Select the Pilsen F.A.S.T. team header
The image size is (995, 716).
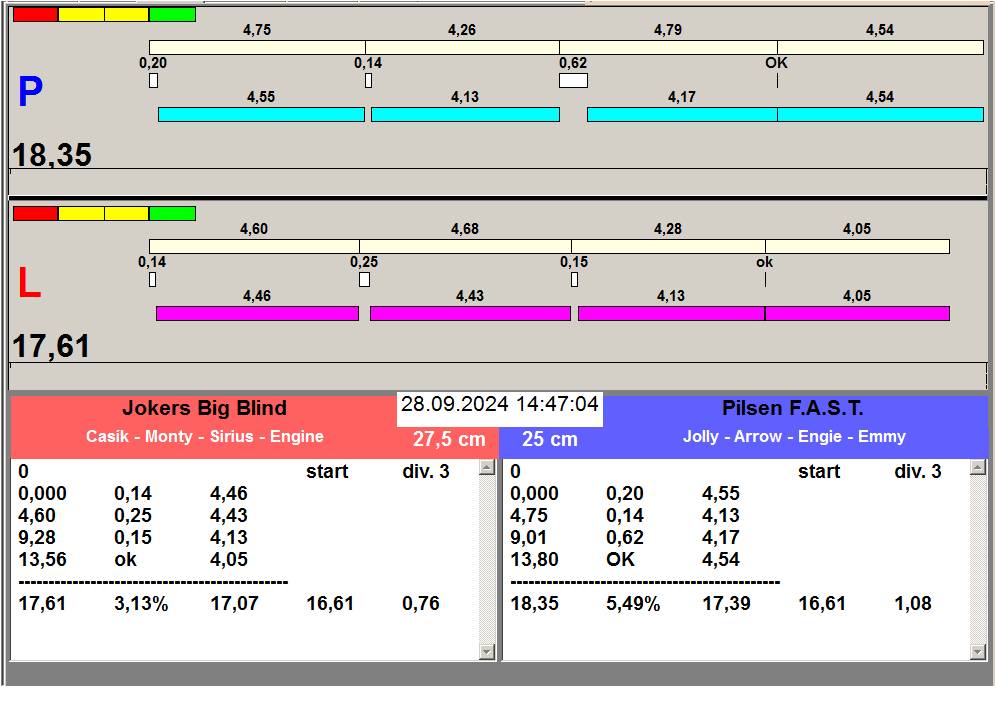coord(792,408)
